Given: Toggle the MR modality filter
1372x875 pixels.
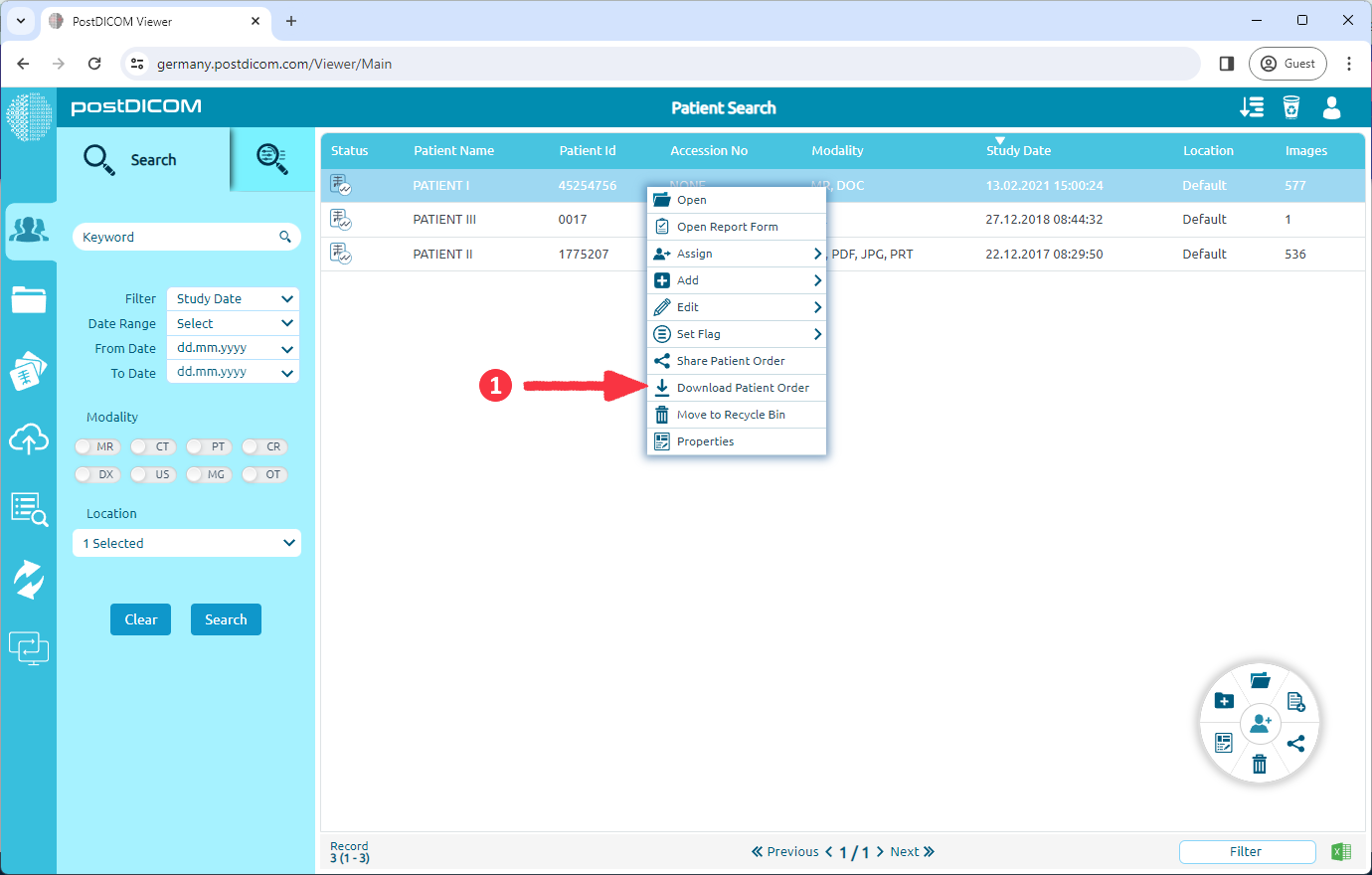Looking at the screenshot, I should coord(96,446).
